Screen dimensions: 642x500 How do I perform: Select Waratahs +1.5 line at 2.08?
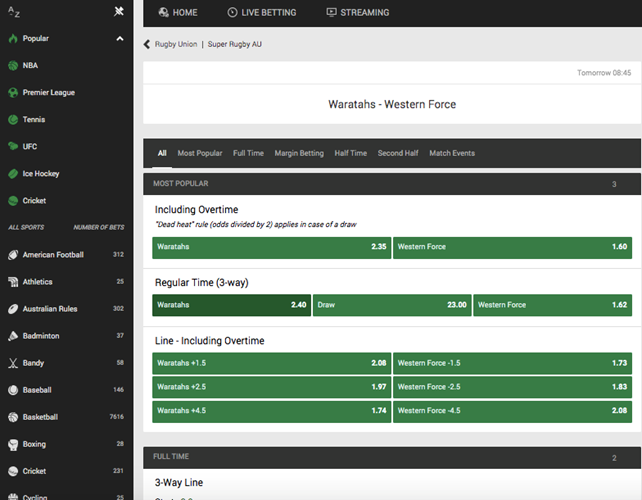coord(271,363)
